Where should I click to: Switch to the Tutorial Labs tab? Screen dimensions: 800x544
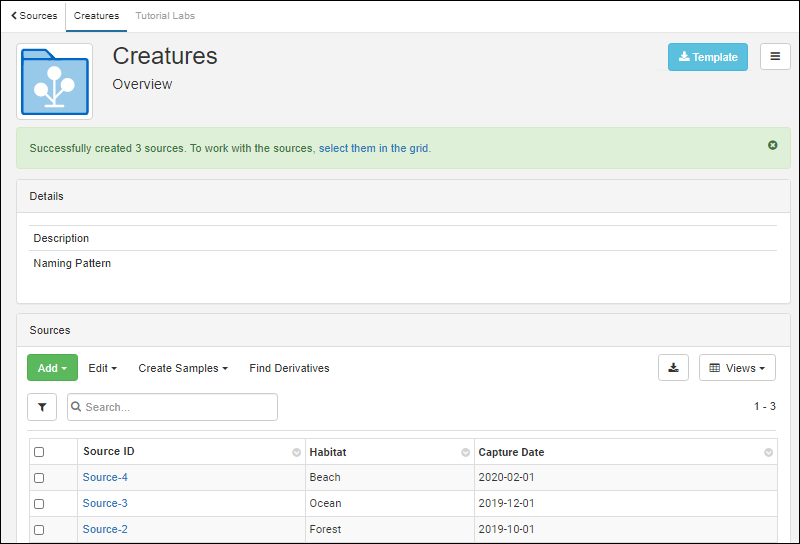coord(165,16)
